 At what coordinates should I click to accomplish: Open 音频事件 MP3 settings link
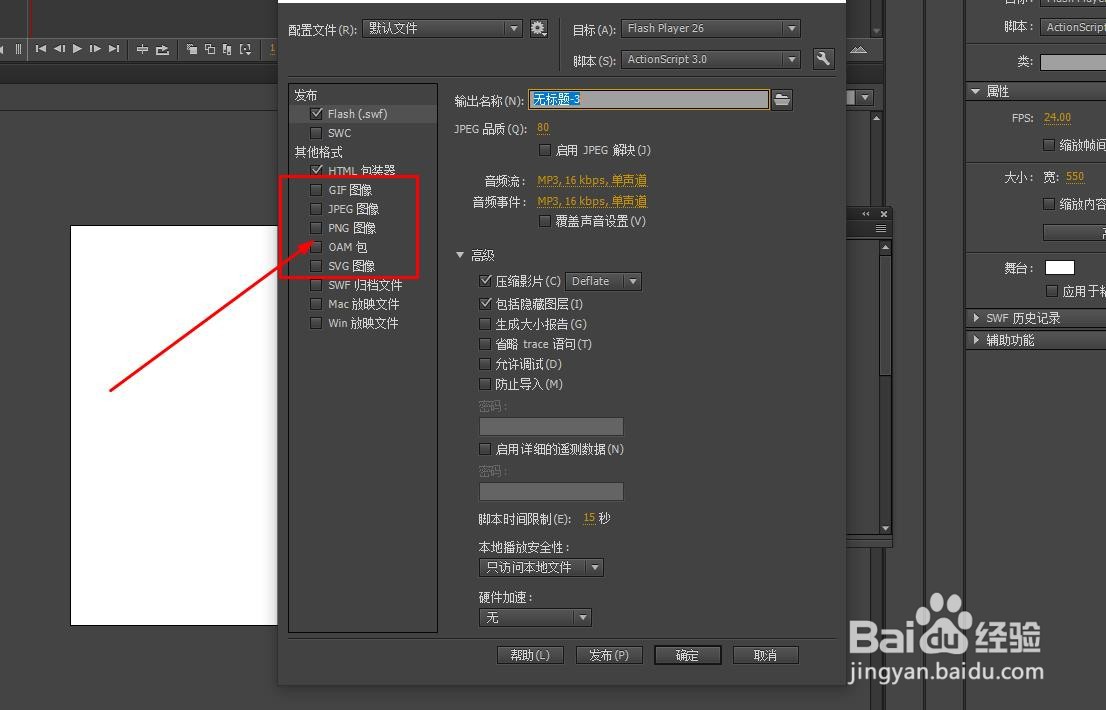tap(592, 201)
